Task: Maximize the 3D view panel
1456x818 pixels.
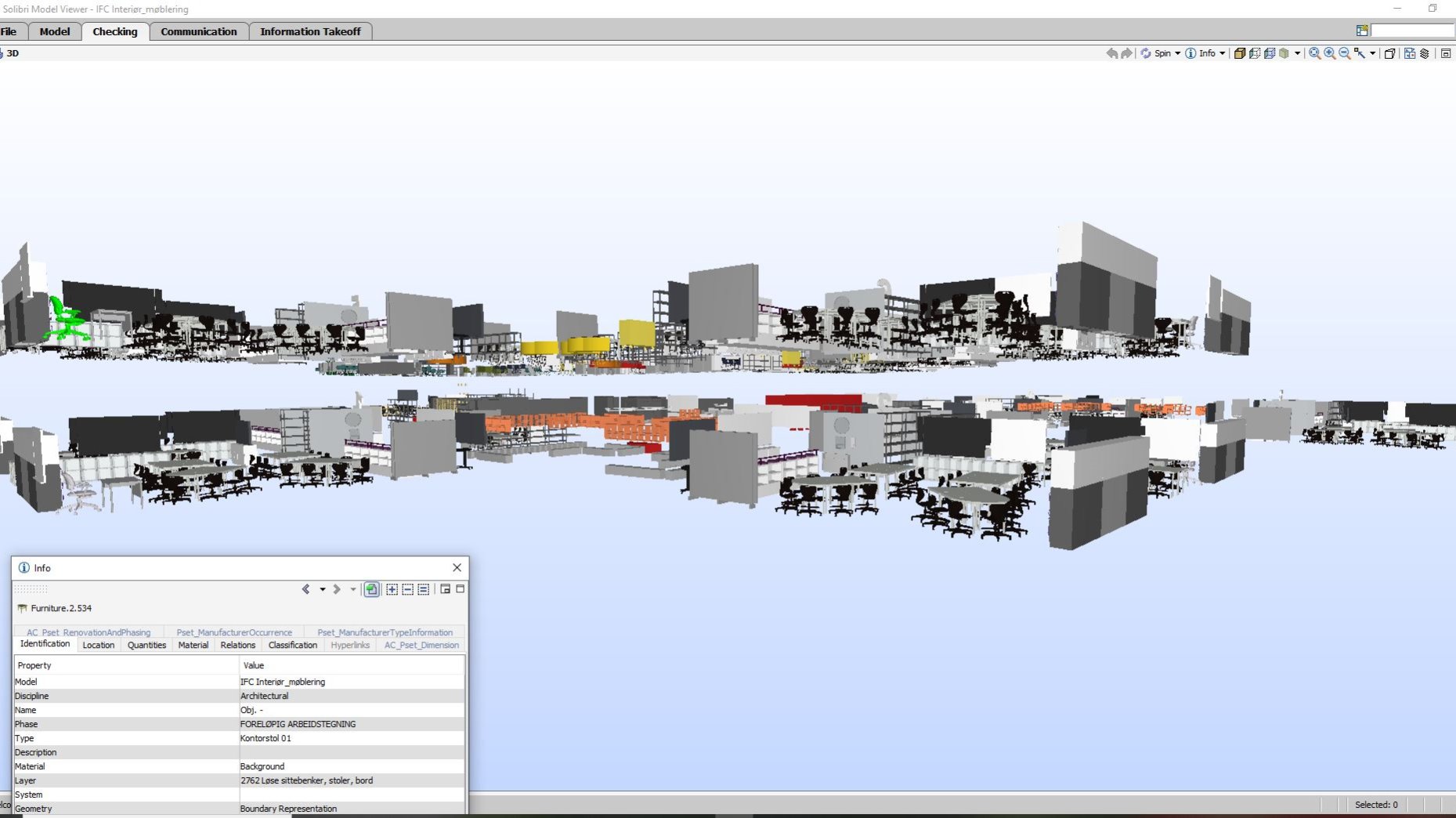Action: click(x=1446, y=53)
